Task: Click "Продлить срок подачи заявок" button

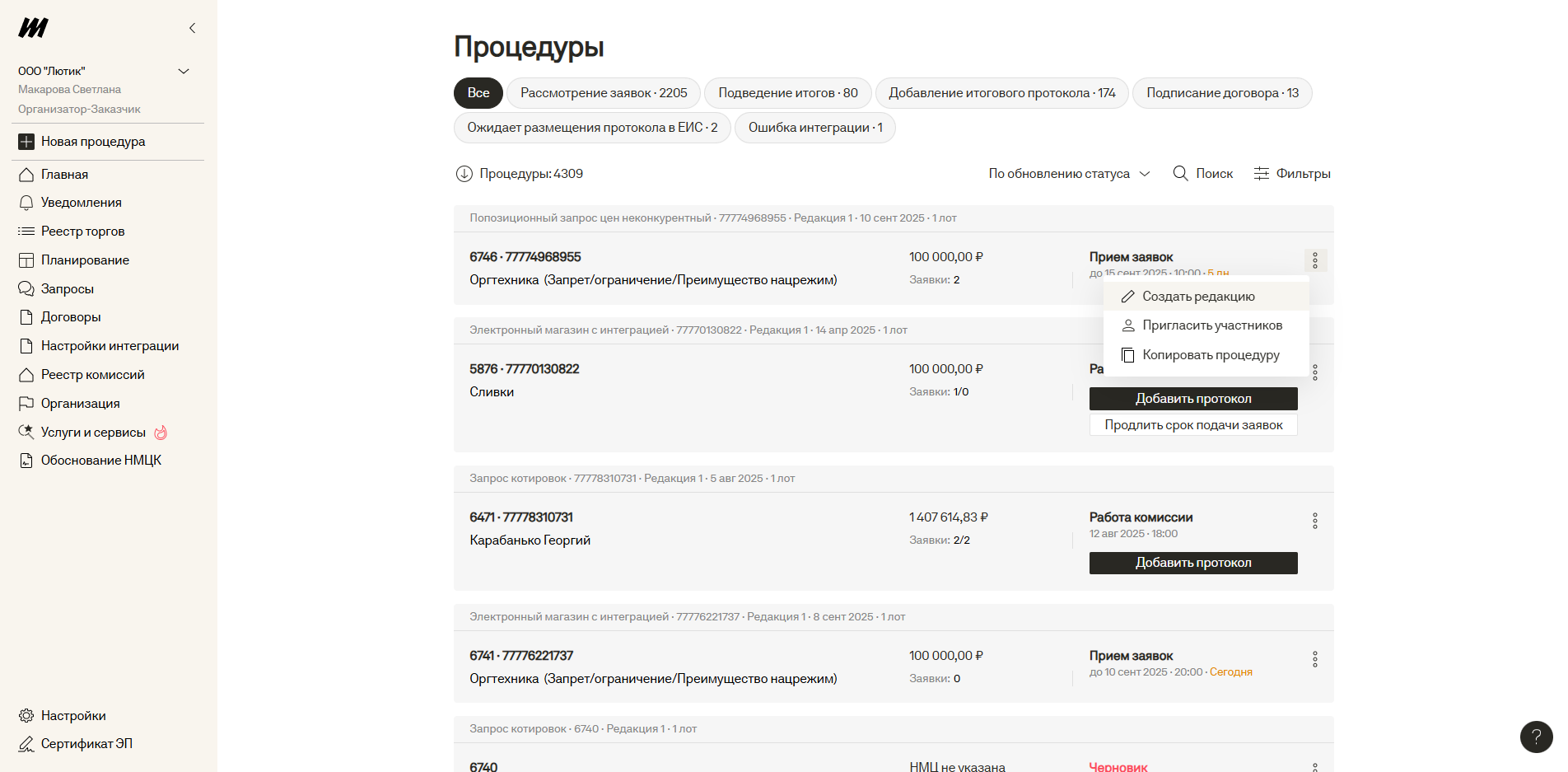Action: point(1192,425)
